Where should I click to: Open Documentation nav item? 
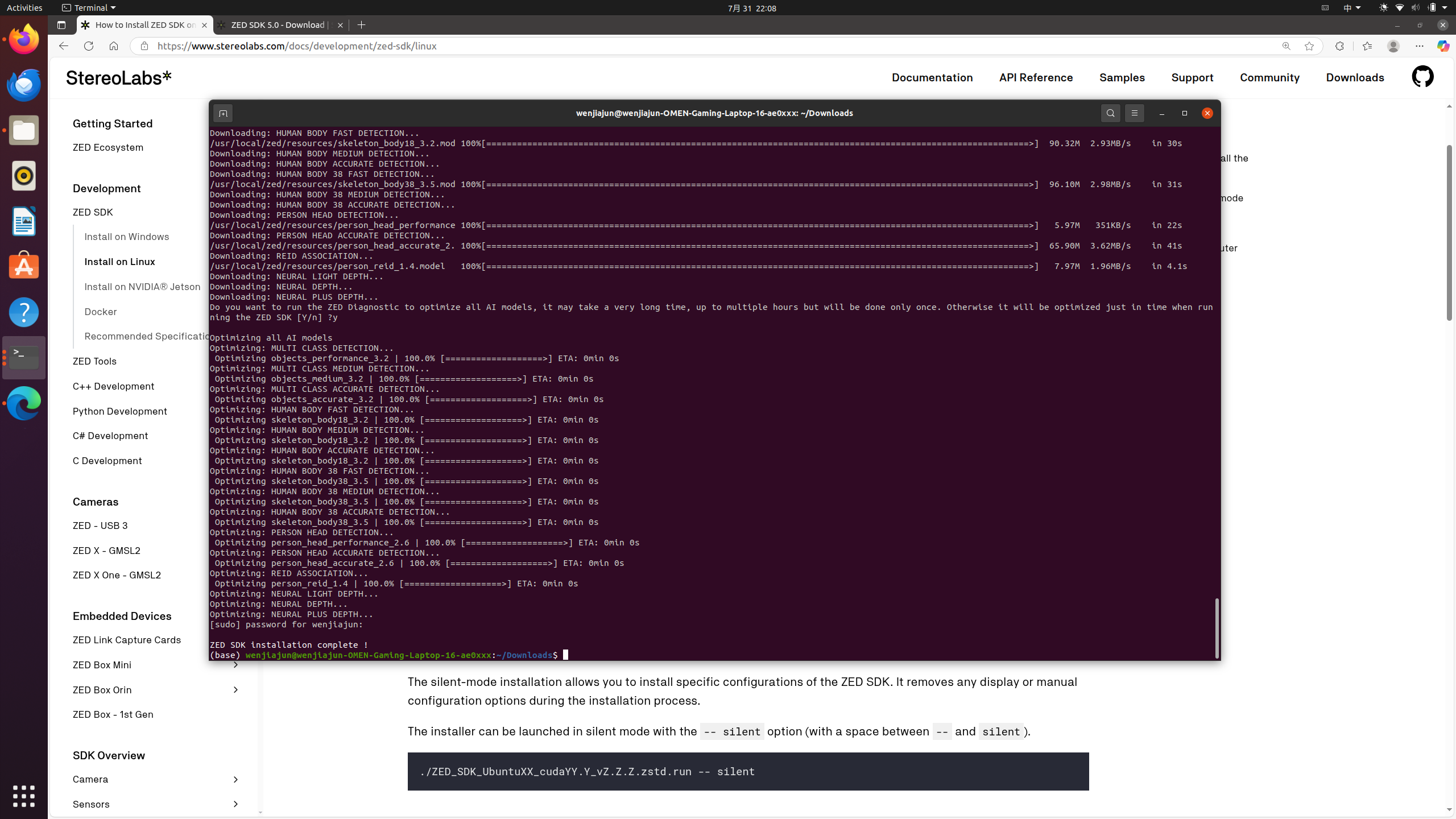(932, 77)
